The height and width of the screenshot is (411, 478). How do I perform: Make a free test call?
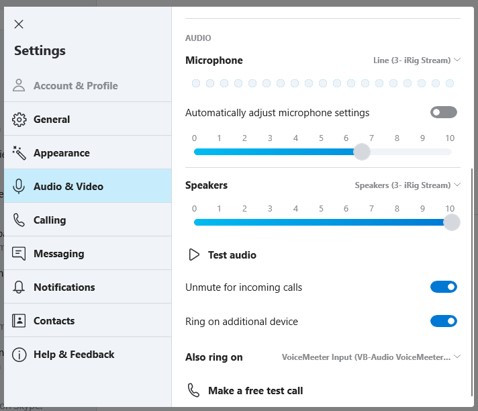pyautogui.click(x=245, y=391)
